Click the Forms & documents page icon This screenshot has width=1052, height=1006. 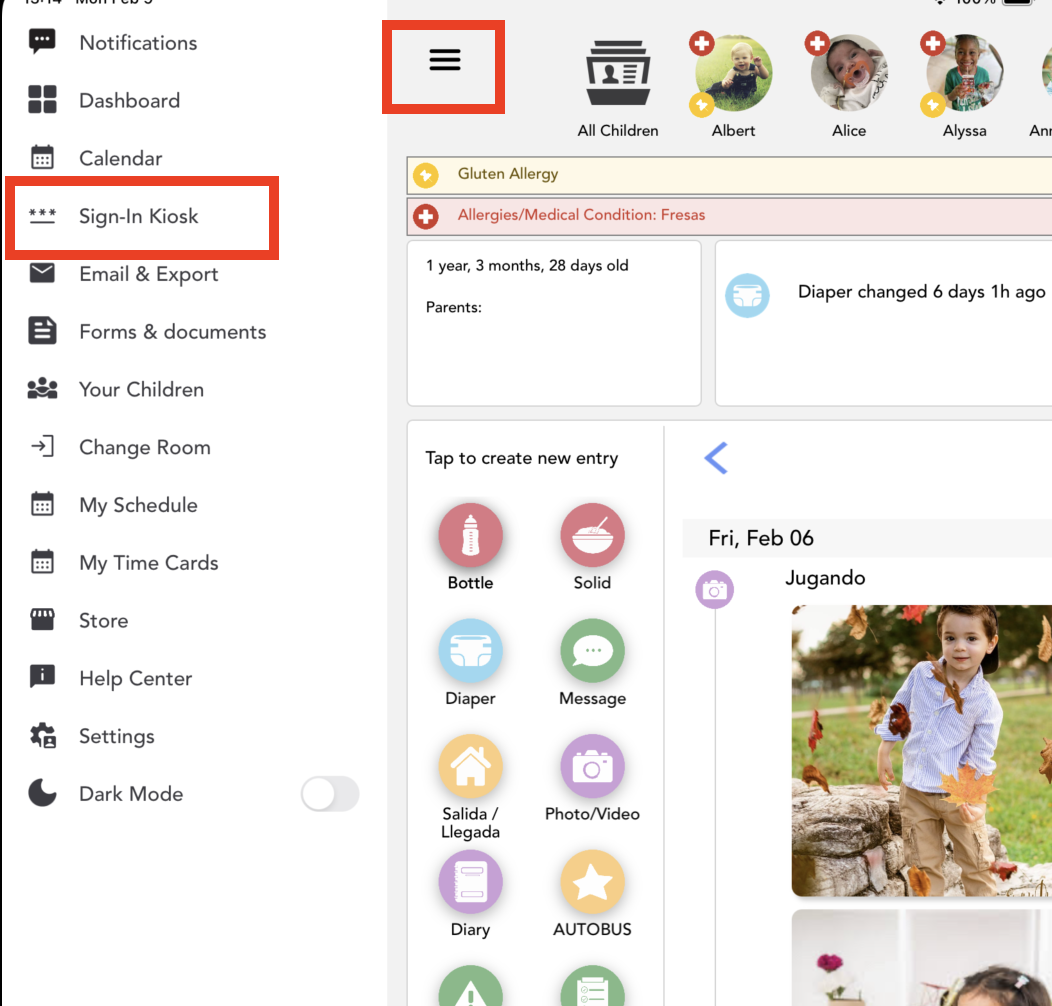pos(42,331)
